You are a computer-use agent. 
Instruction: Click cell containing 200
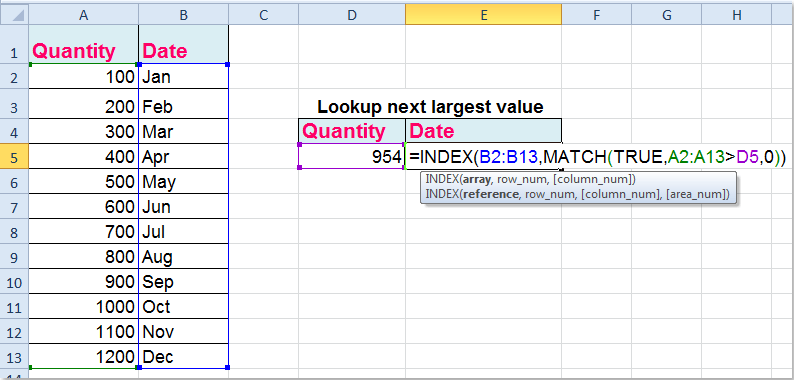pos(84,104)
